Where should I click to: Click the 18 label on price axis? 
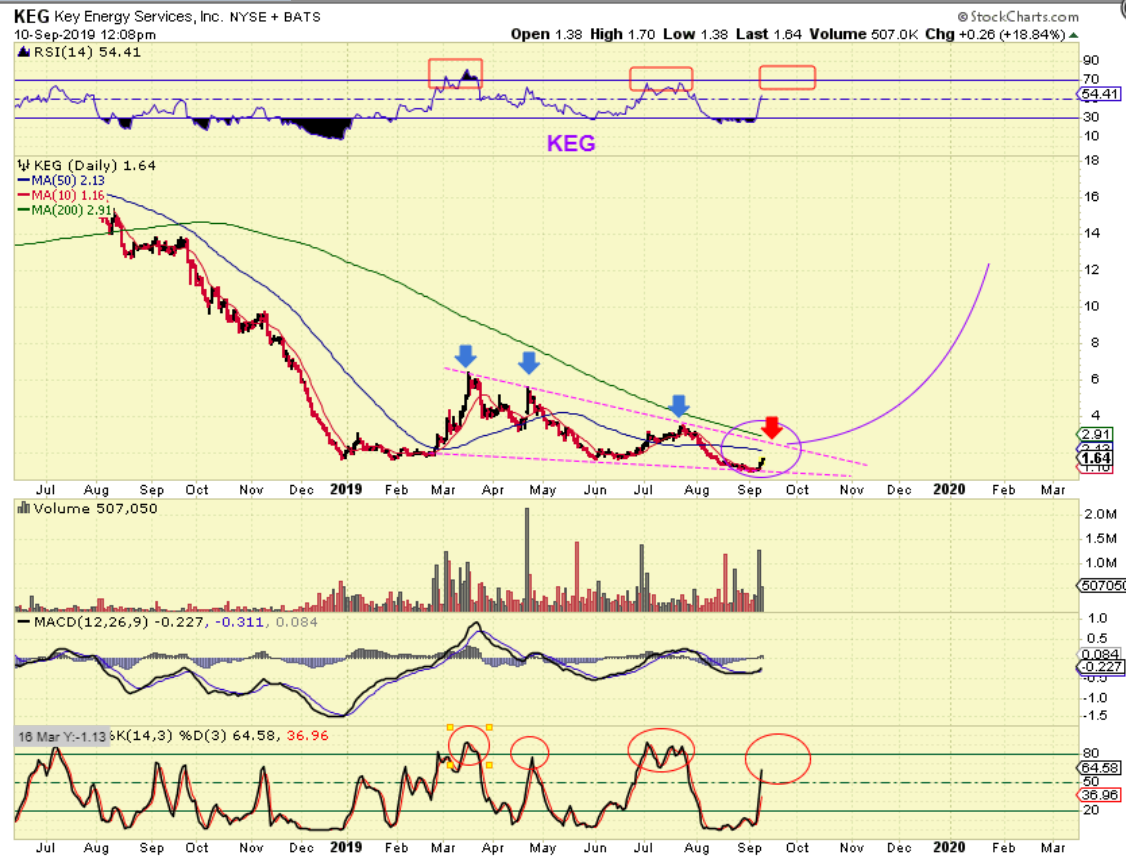pos(1091,160)
